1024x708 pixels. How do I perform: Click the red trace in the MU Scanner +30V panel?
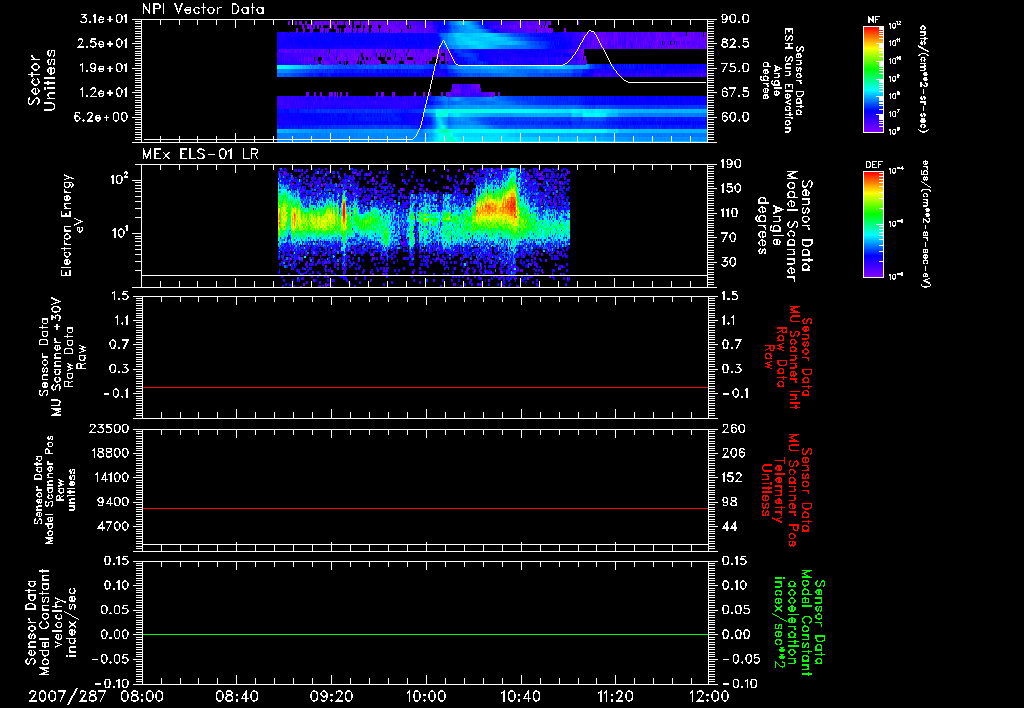[425, 387]
